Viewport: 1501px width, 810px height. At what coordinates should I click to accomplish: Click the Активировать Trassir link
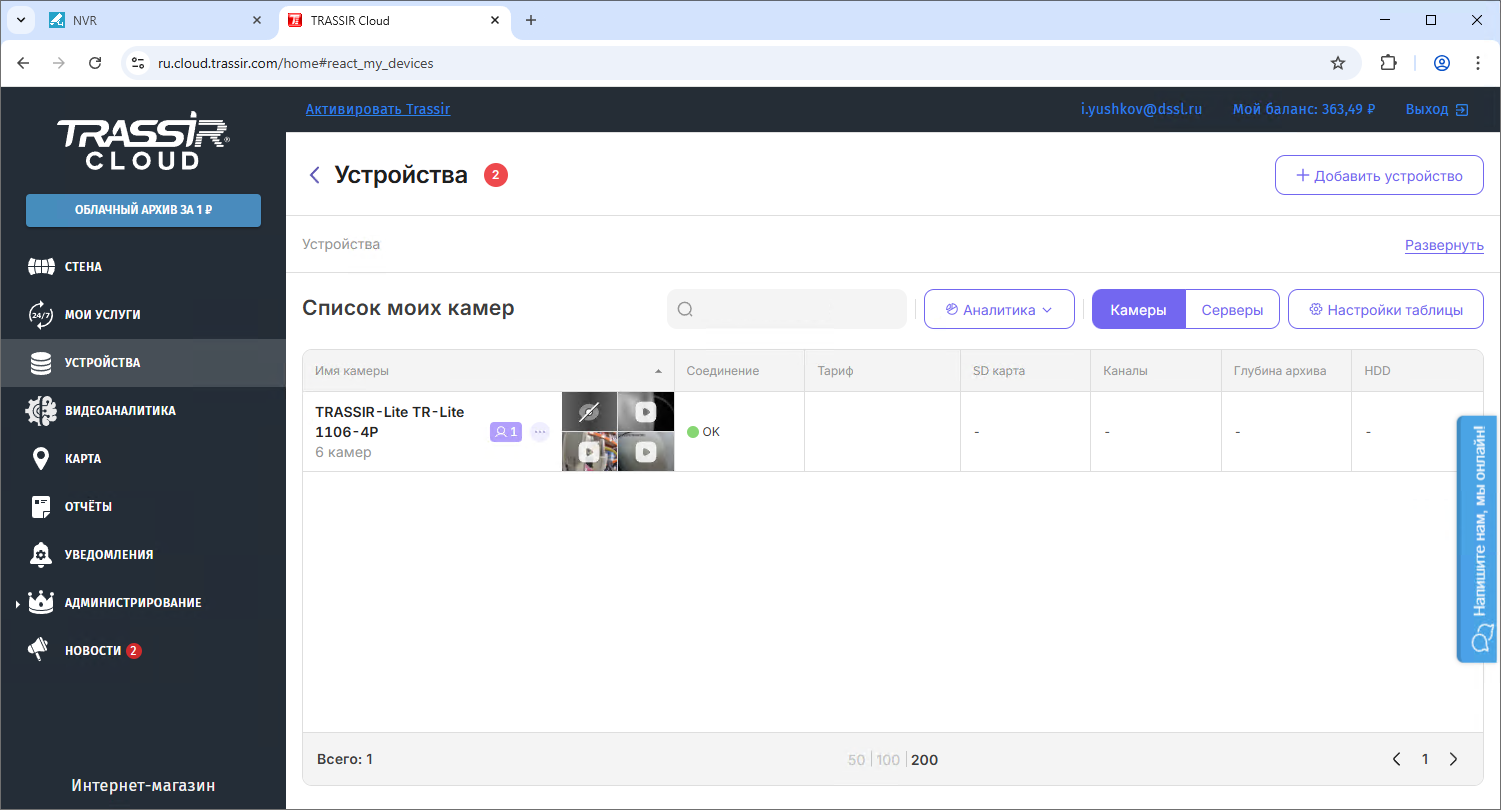(x=378, y=109)
